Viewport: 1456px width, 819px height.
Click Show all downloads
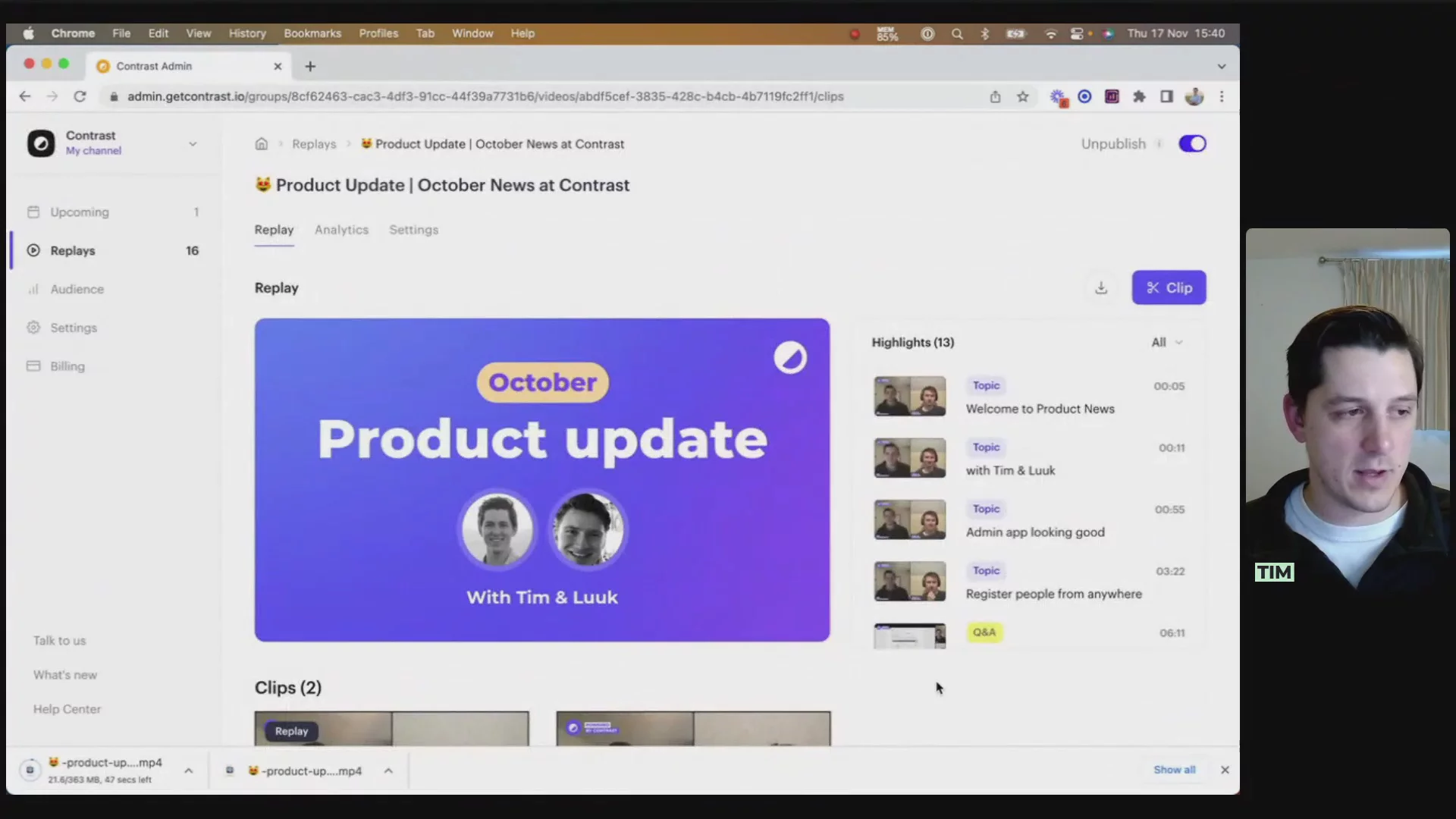tap(1175, 770)
